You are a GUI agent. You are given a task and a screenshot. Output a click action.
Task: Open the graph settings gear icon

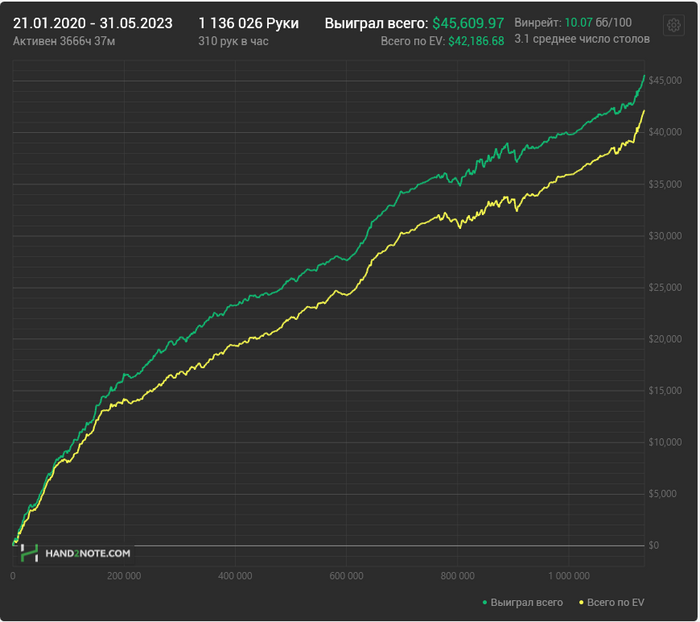coord(673,25)
